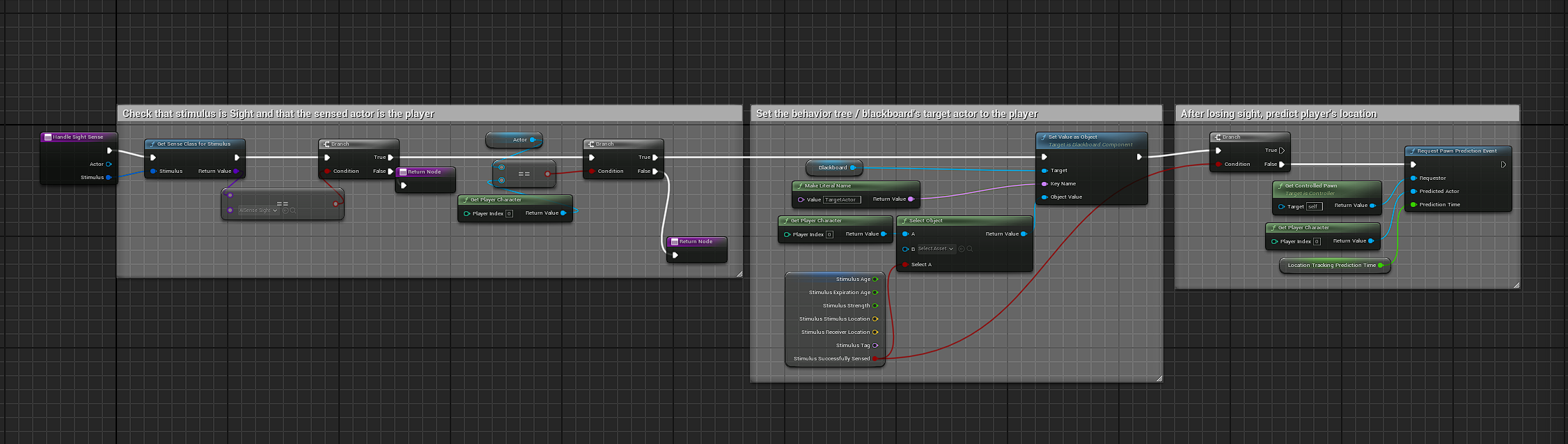Click the browse magnifier icon beside Select Asset

pyautogui.click(x=969, y=249)
